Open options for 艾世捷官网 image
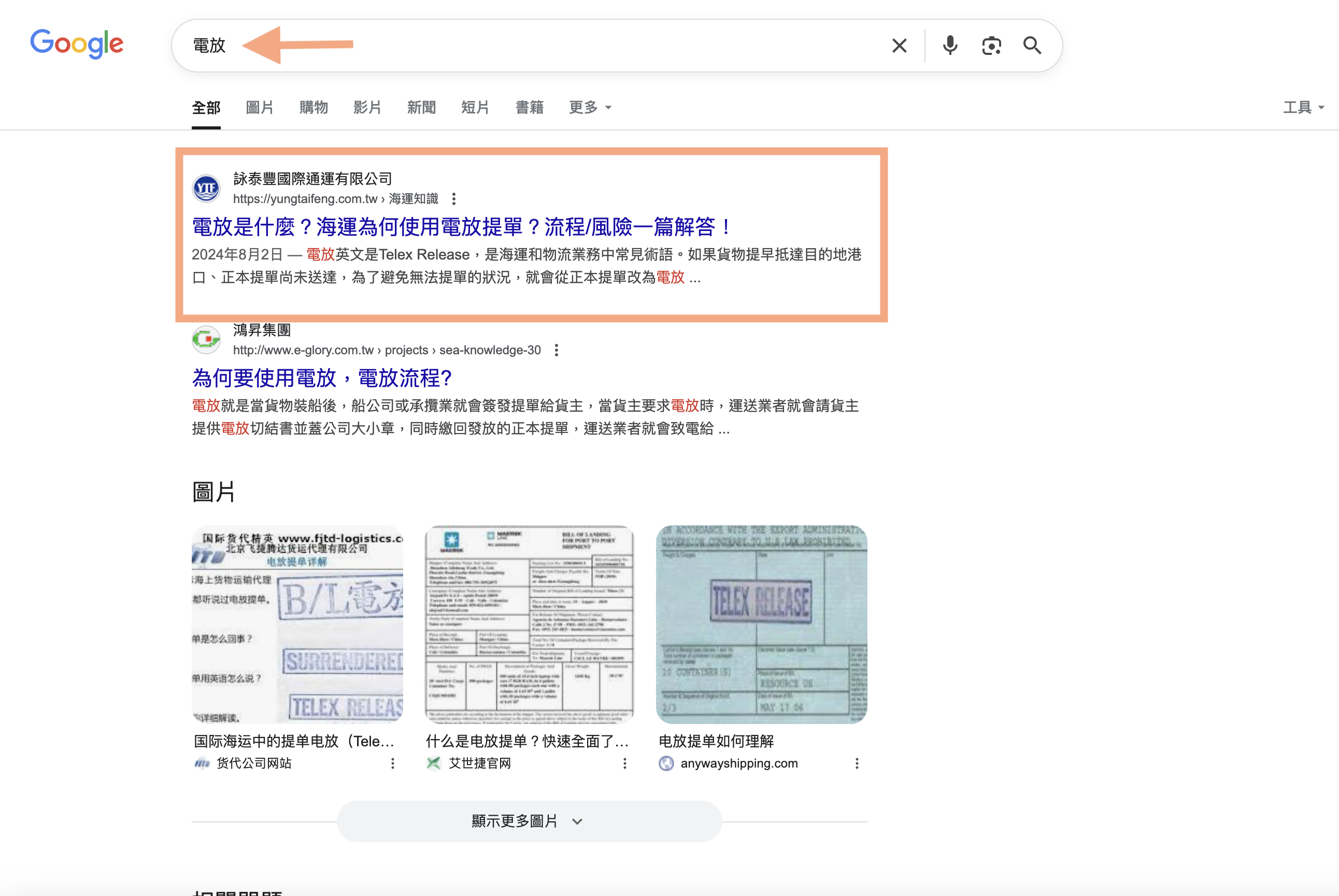The width and height of the screenshot is (1339, 896). (625, 763)
